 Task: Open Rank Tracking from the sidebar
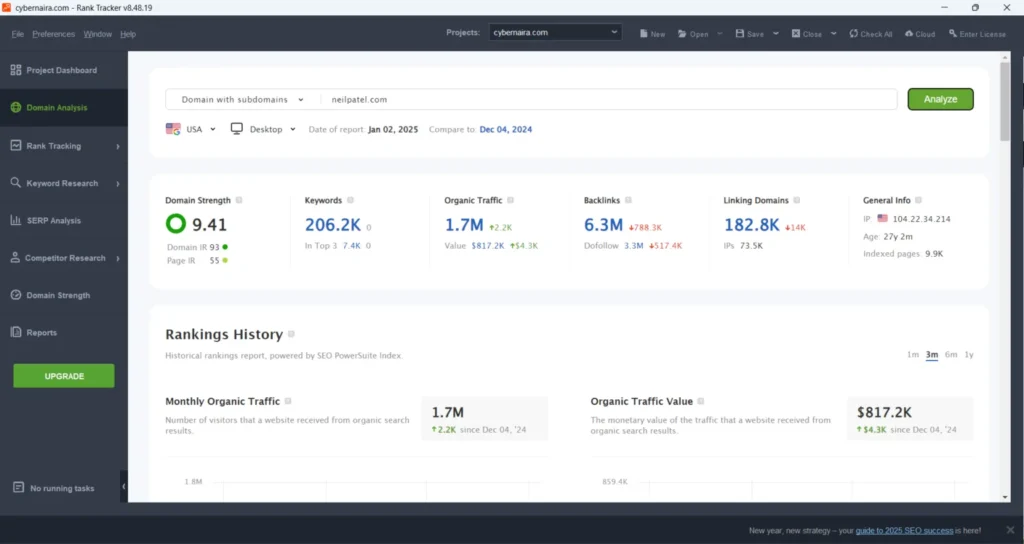(54, 146)
